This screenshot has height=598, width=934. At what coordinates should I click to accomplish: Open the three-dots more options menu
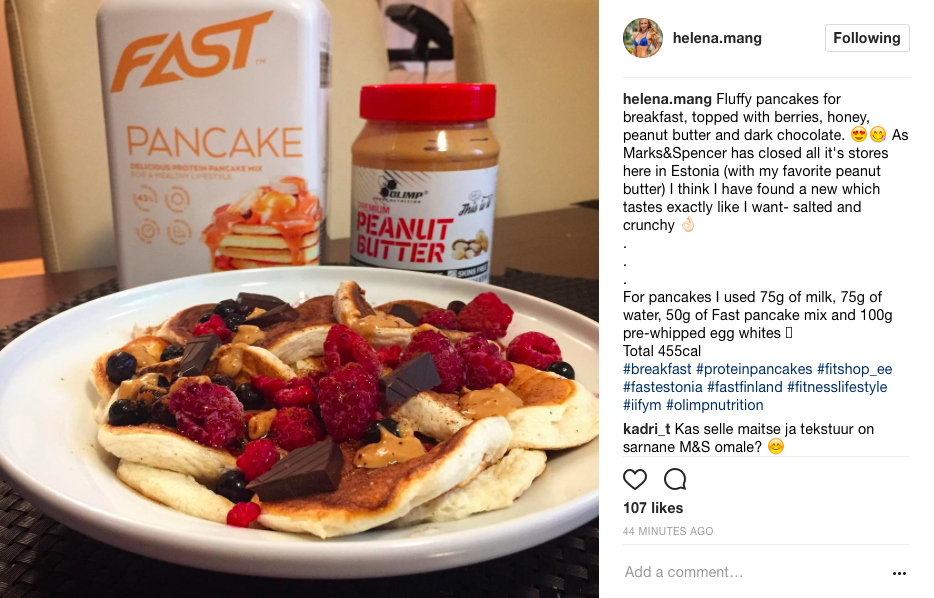(899, 573)
